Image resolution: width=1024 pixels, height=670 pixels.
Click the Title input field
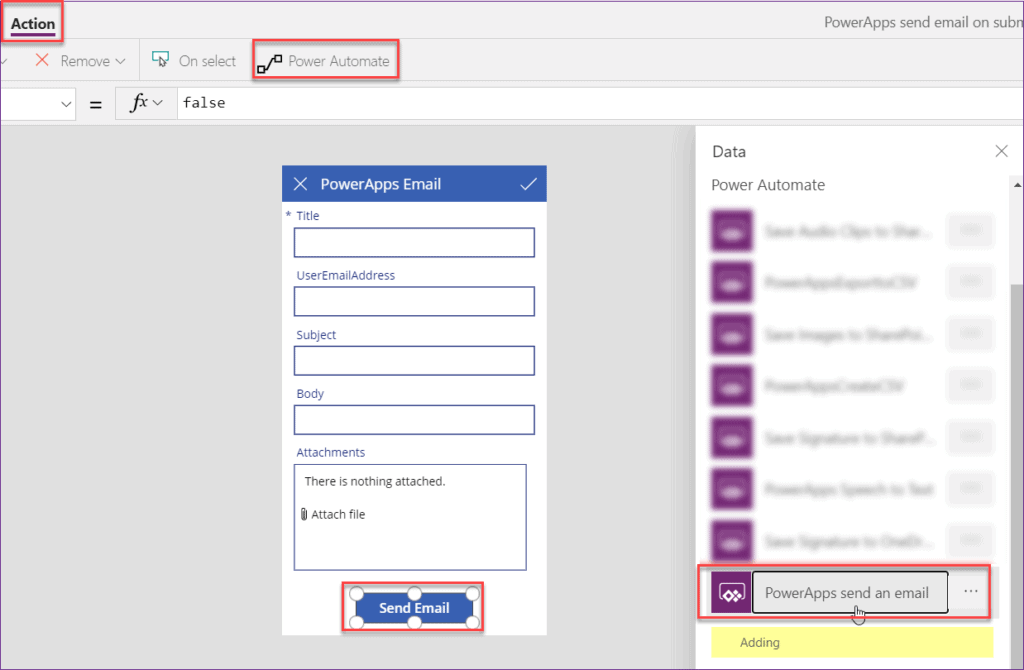tap(413, 242)
